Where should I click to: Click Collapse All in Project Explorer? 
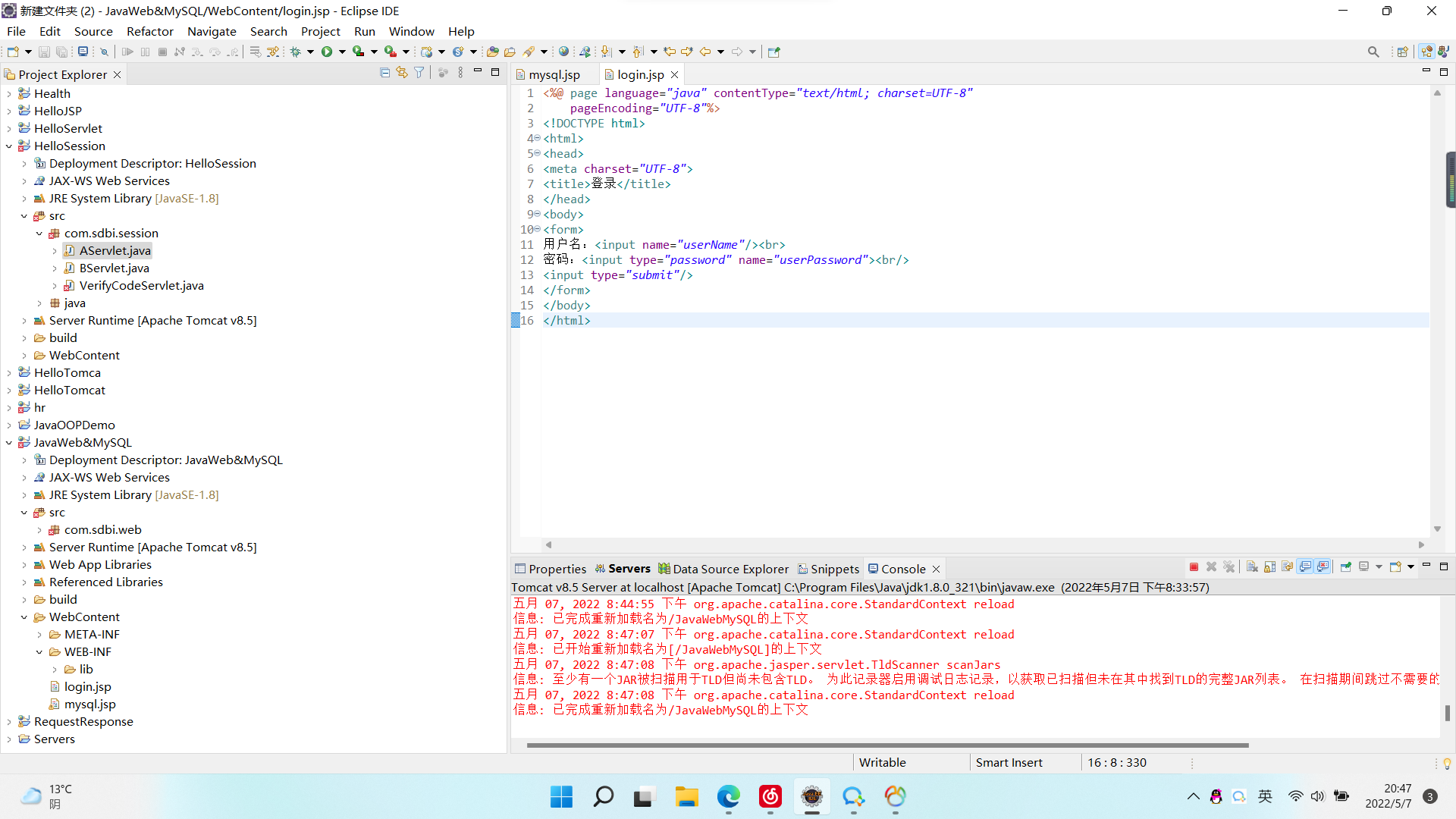click(x=384, y=73)
